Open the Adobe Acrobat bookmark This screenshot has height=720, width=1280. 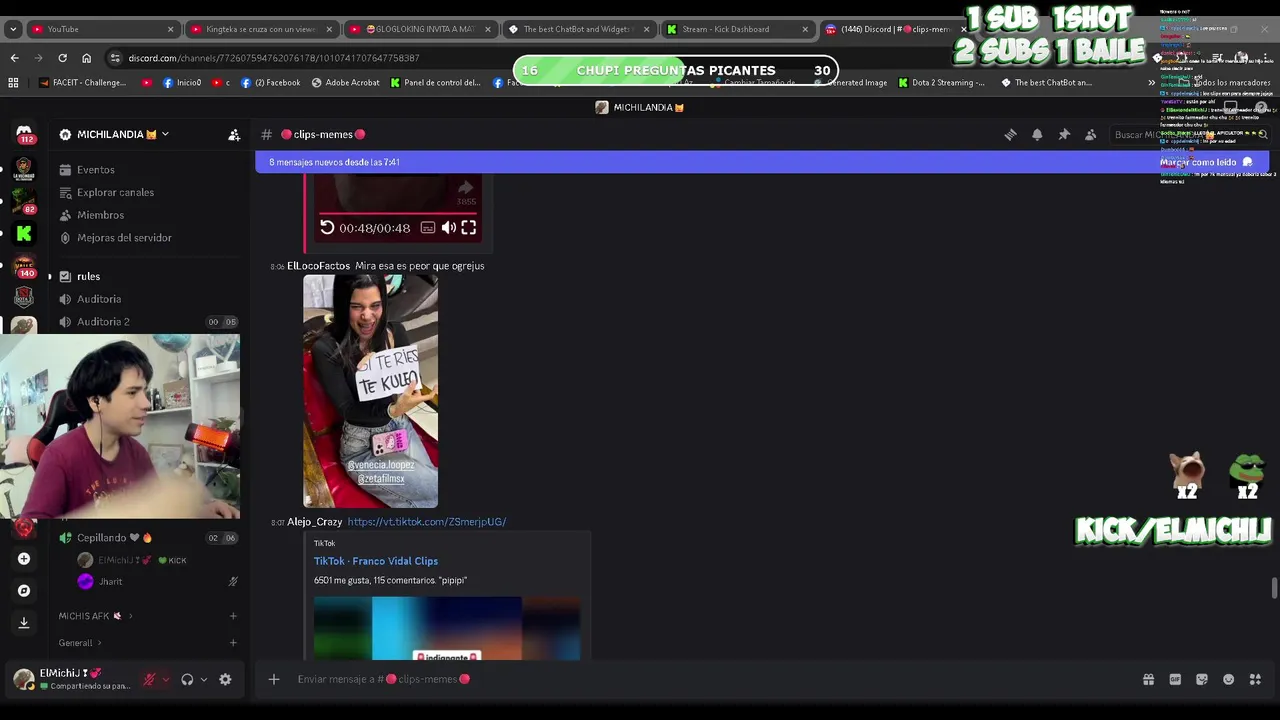coord(346,83)
